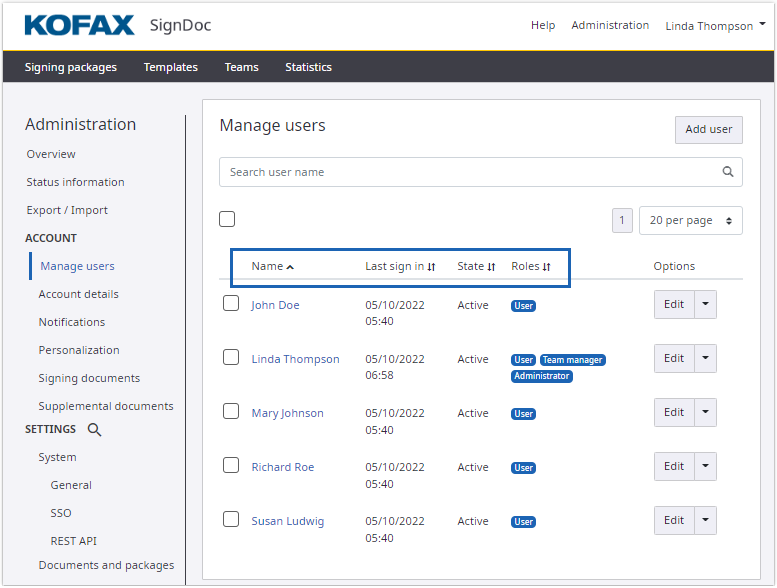This screenshot has height=588, width=777.
Task: Sort users by Name column arrow
Action: tap(290, 267)
